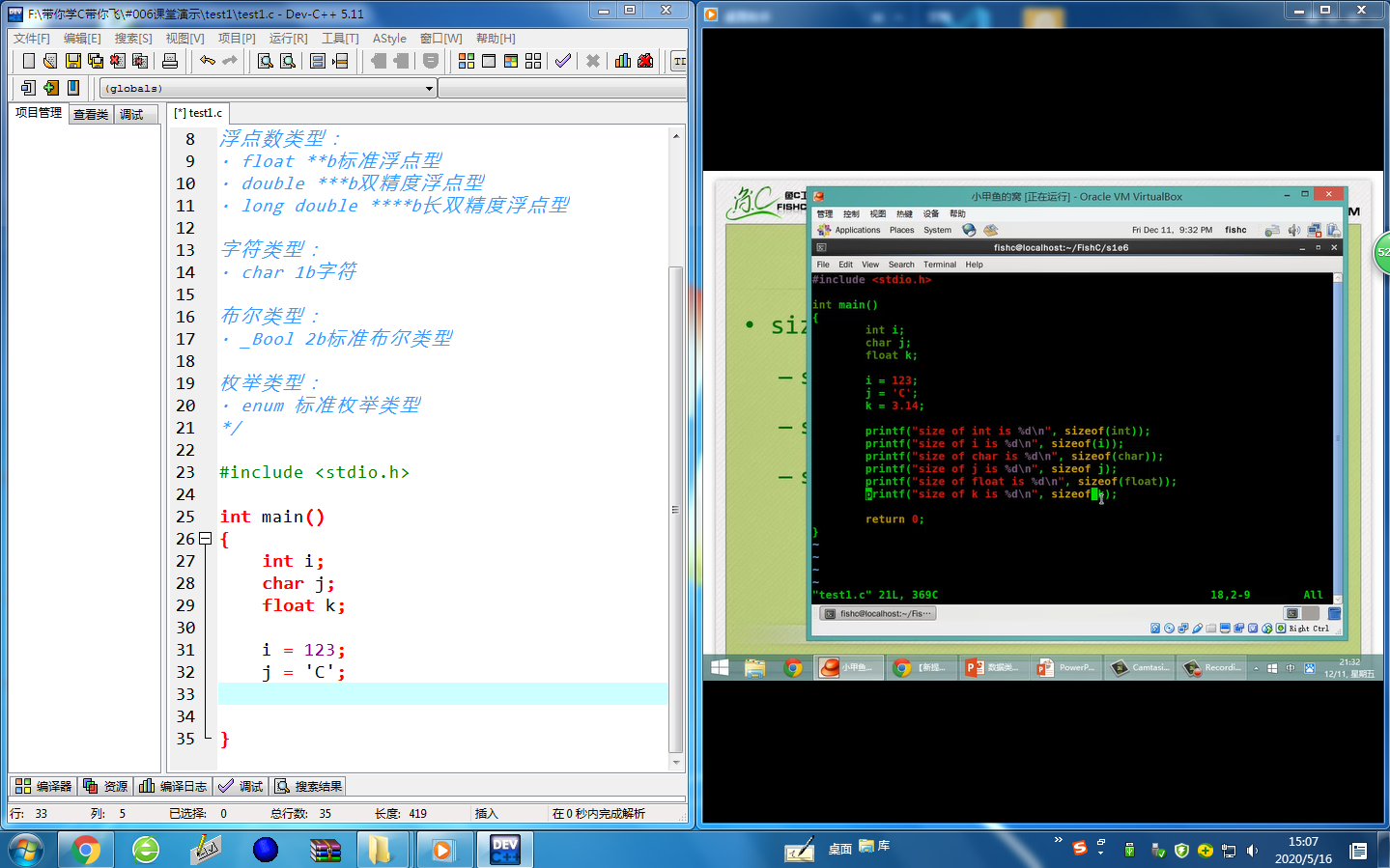Image resolution: width=1390 pixels, height=868 pixels.
Task: Run syntax check with the purple checkmark
Action: pos(563,61)
